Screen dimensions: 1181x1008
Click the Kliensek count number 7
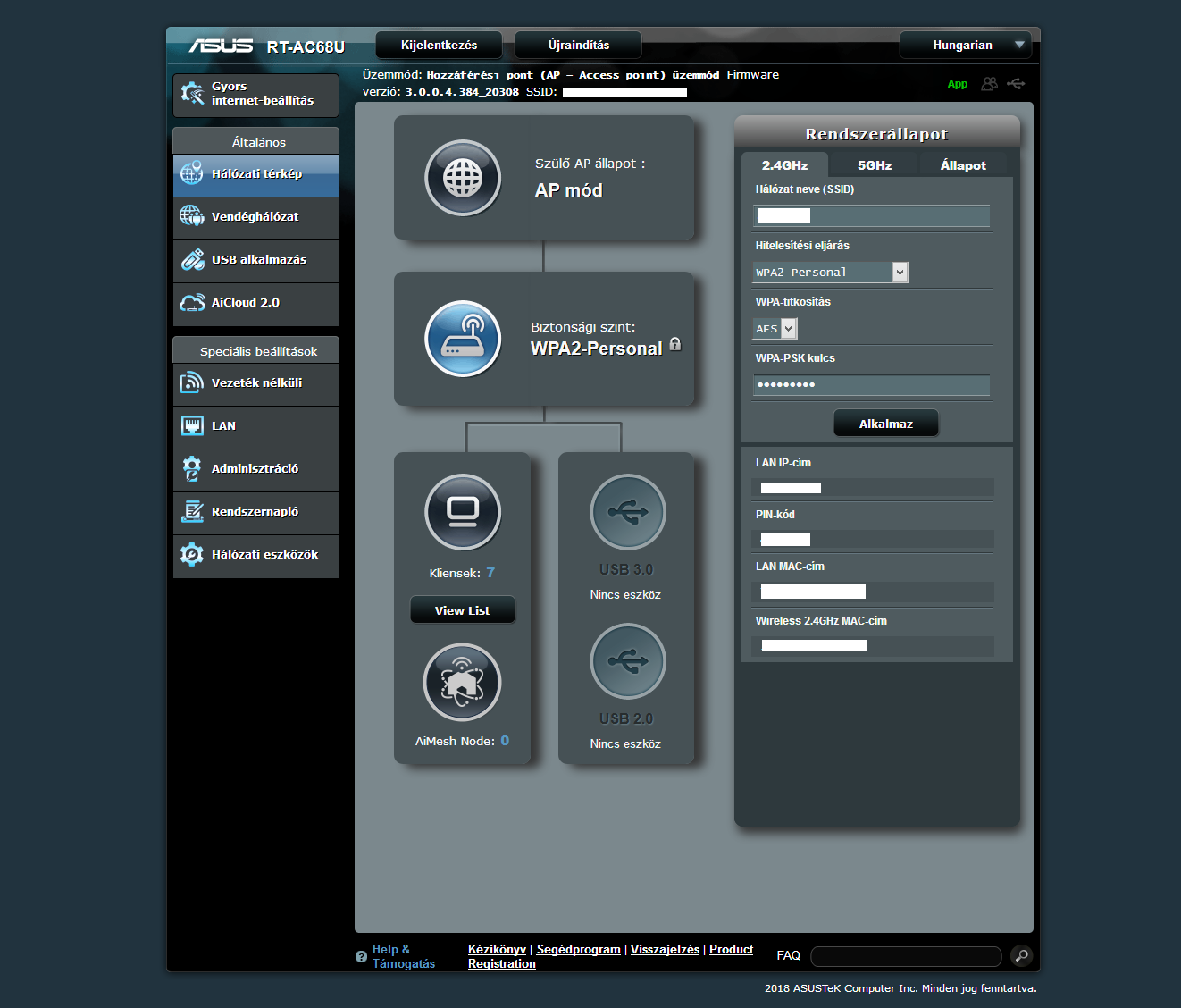click(x=490, y=573)
